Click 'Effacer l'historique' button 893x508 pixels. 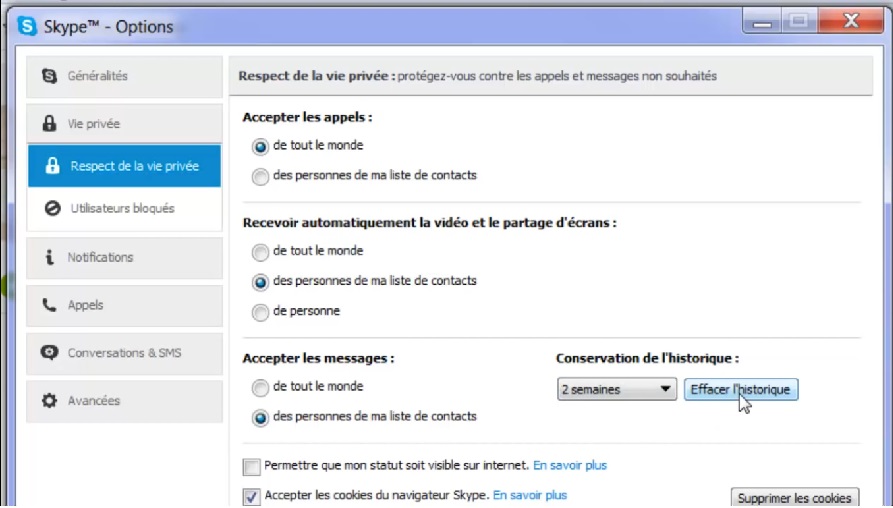click(740, 390)
